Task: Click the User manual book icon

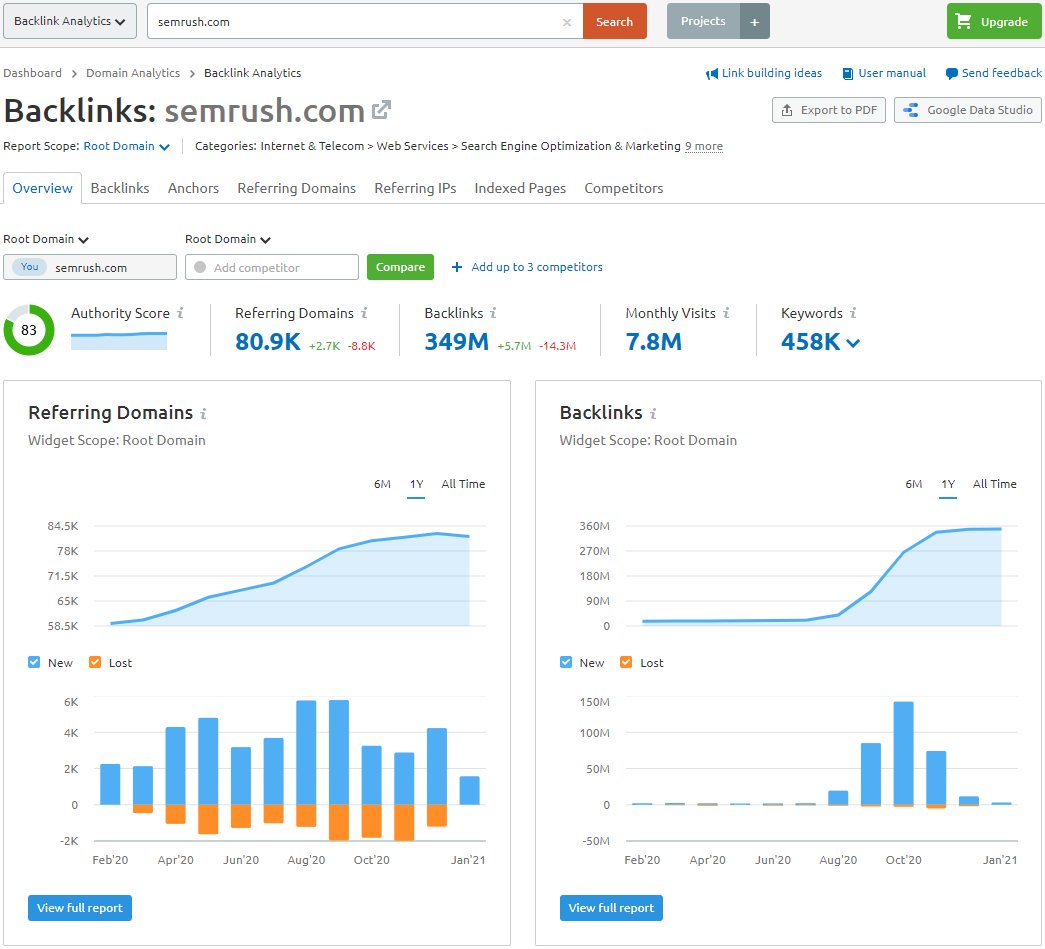Action: 847,73
